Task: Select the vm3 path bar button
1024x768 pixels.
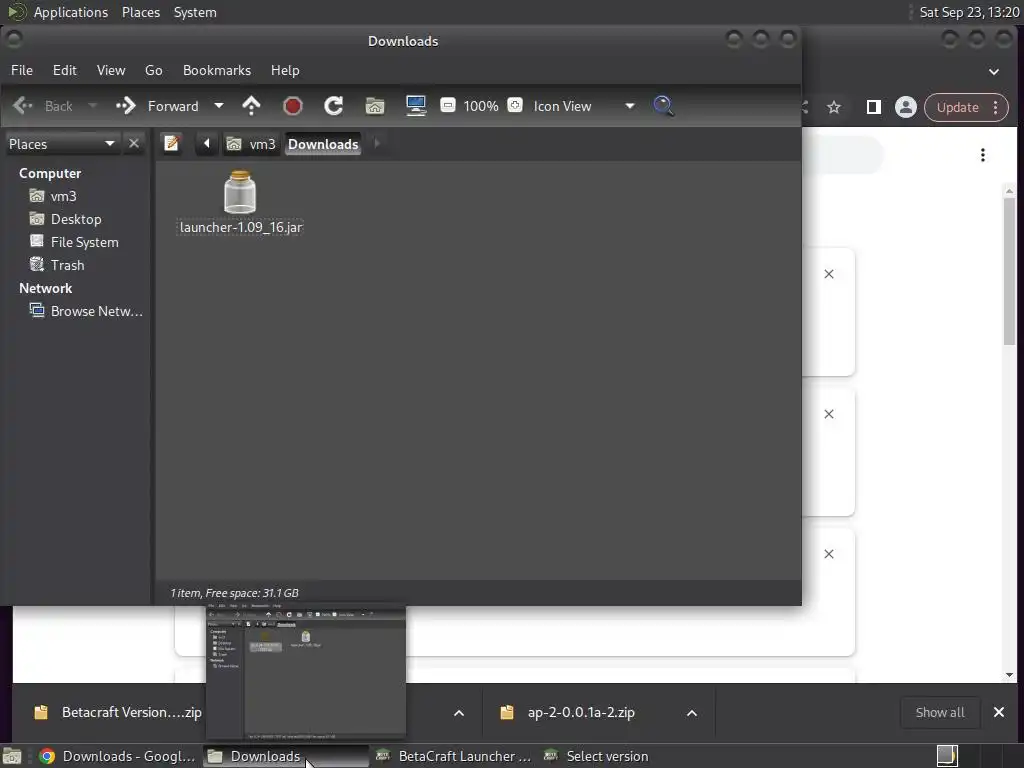Action: 251,144
